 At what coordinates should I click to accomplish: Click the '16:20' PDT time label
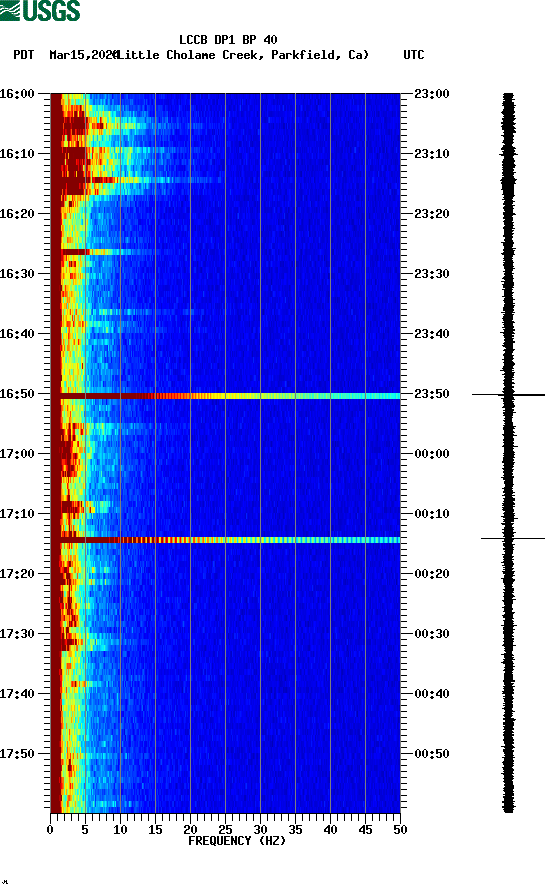[x=17, y=214]
